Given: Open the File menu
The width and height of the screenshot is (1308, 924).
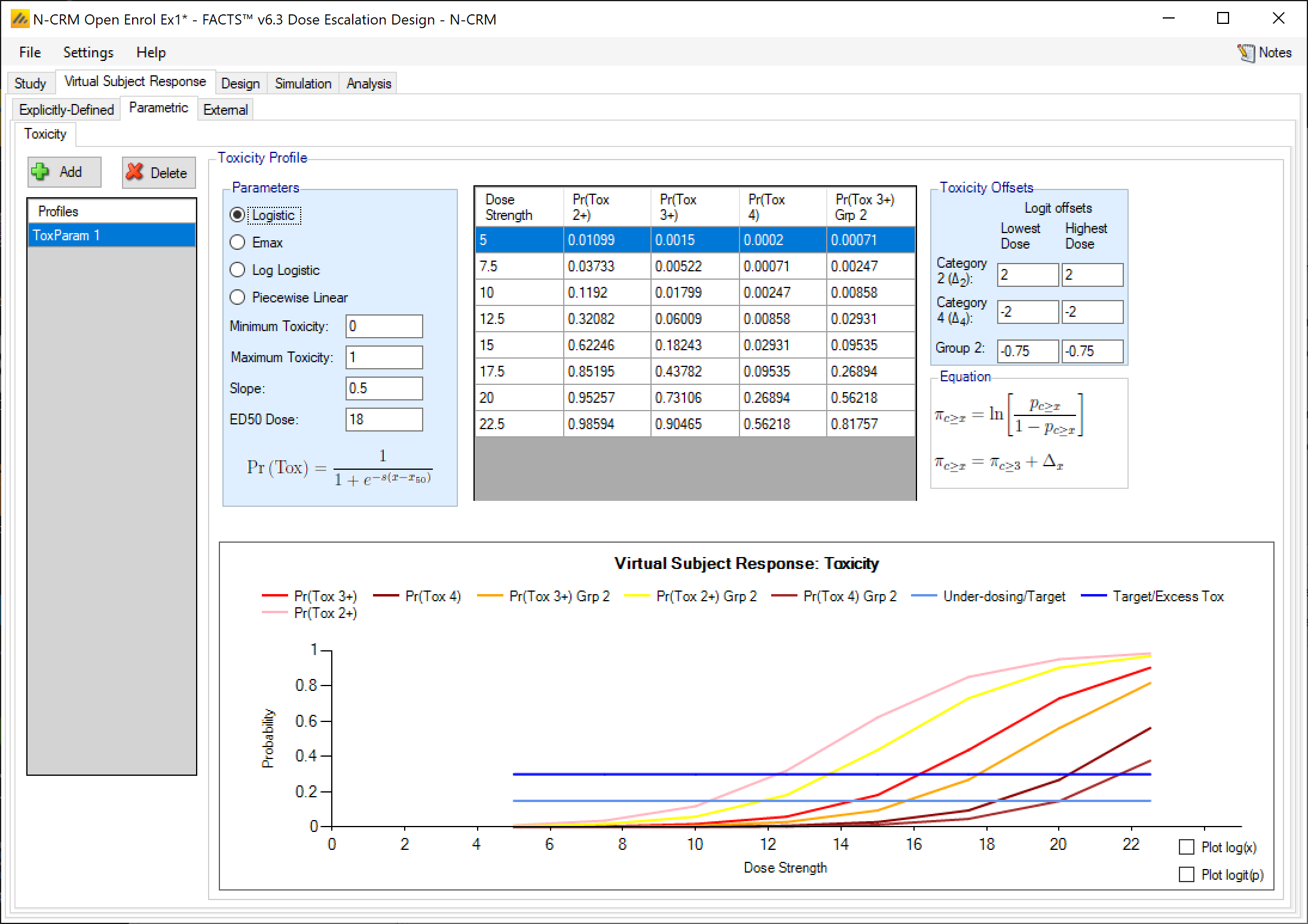Looking at the screenshot, I should pyautogui.click(x=29, y=53).
